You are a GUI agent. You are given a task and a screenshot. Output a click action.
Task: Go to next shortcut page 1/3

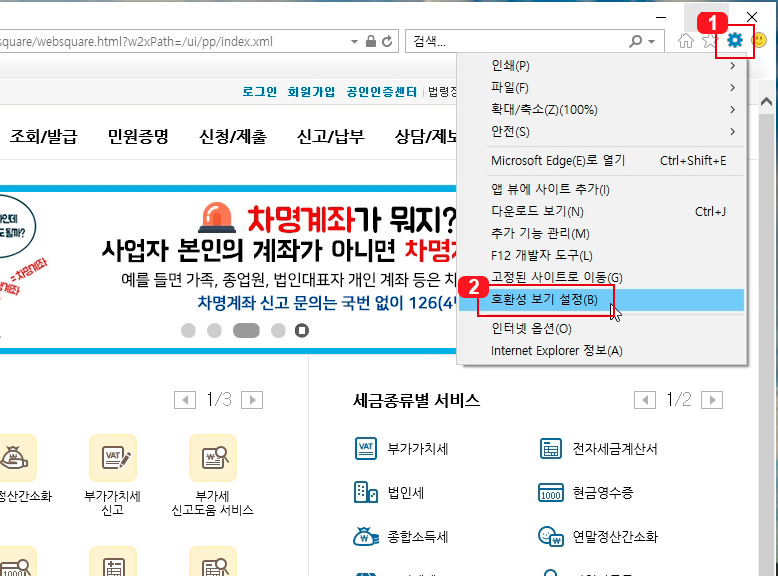252,400
